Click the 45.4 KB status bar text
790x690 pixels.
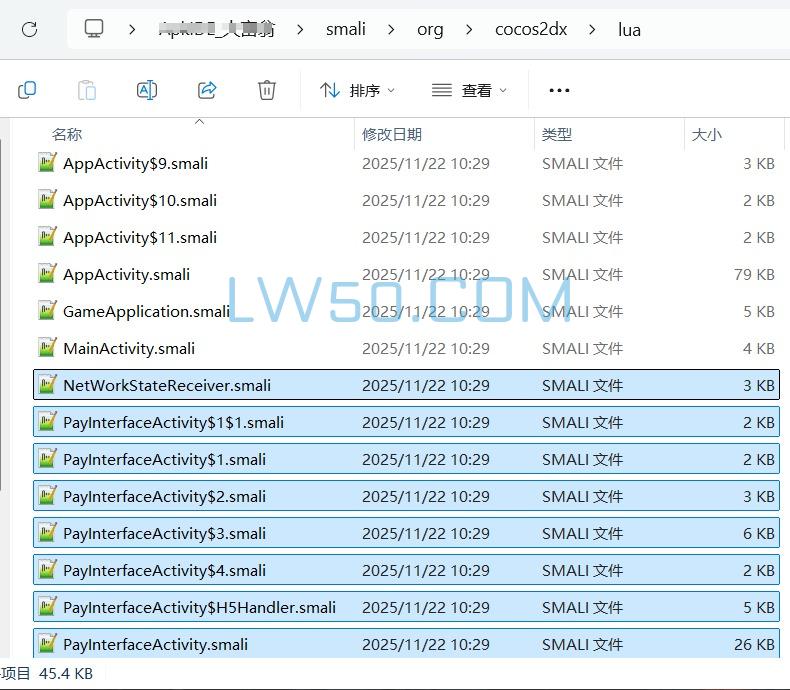(x=66, y=674)
